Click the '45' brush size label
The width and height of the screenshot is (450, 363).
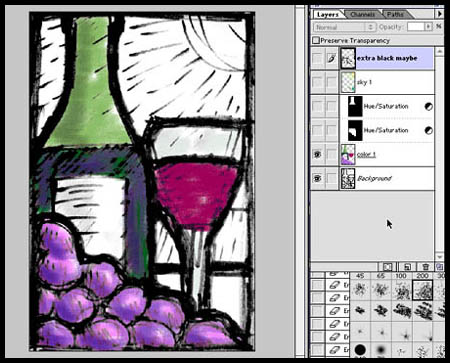coord(360,276)
